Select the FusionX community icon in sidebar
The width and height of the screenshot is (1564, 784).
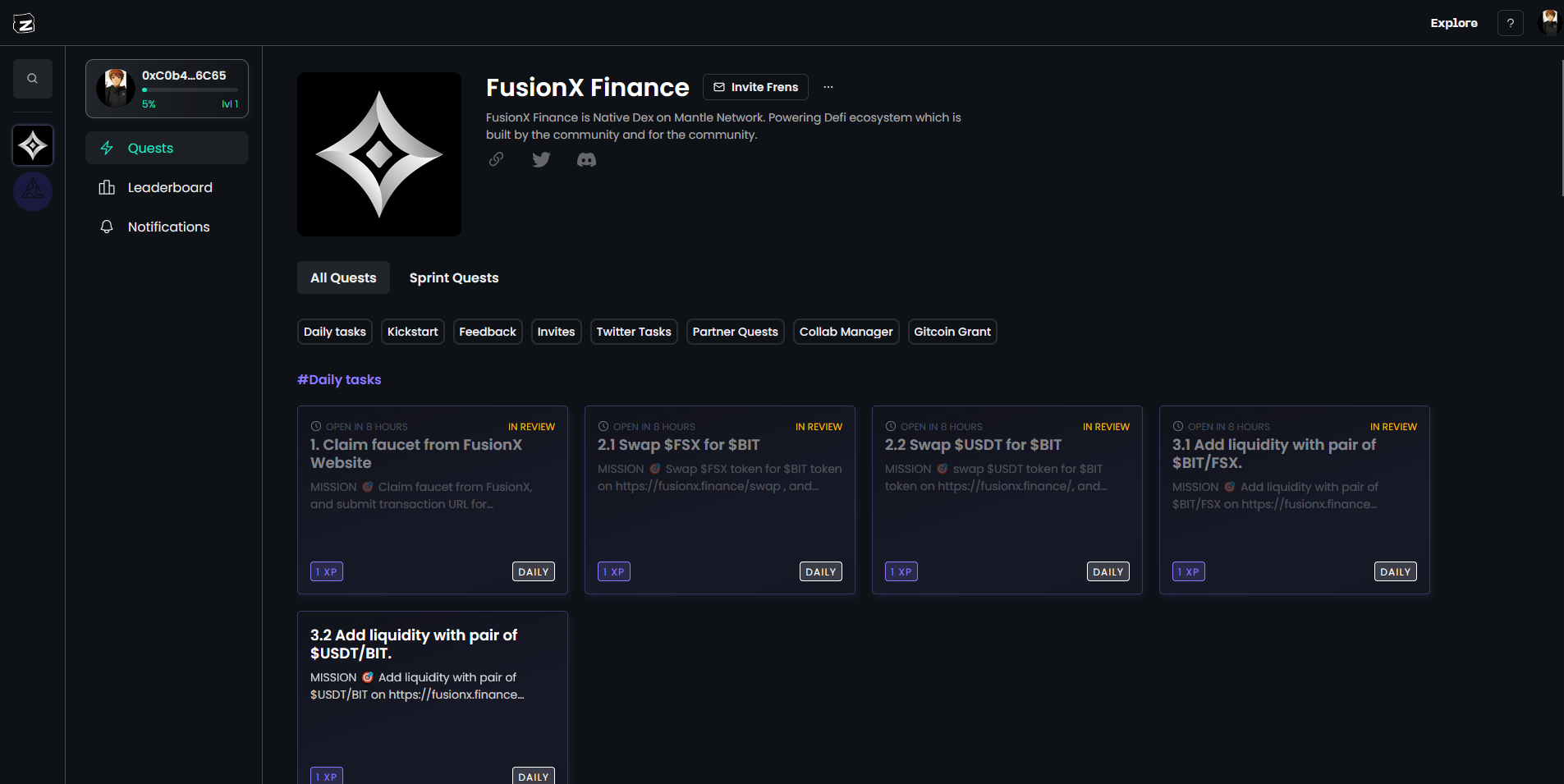tap(33, 146)
